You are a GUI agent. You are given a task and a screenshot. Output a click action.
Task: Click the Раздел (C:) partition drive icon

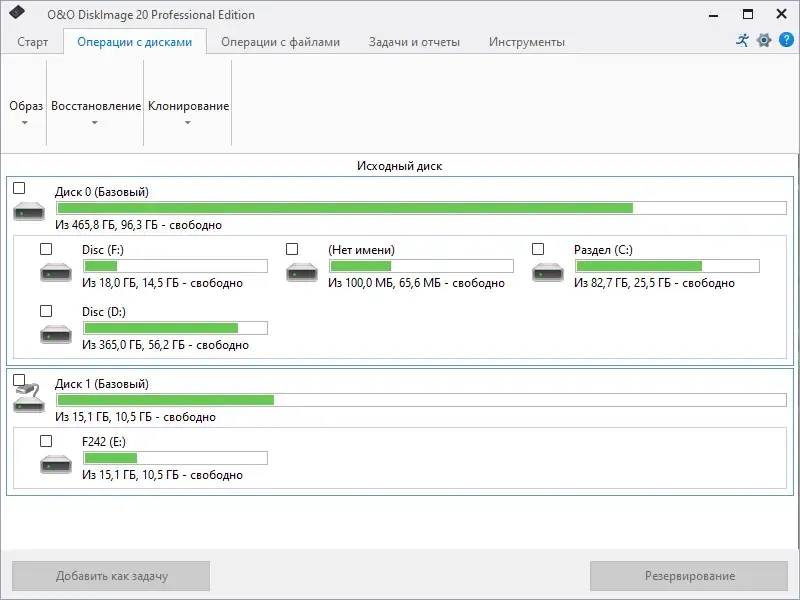(x=548, y=272)
